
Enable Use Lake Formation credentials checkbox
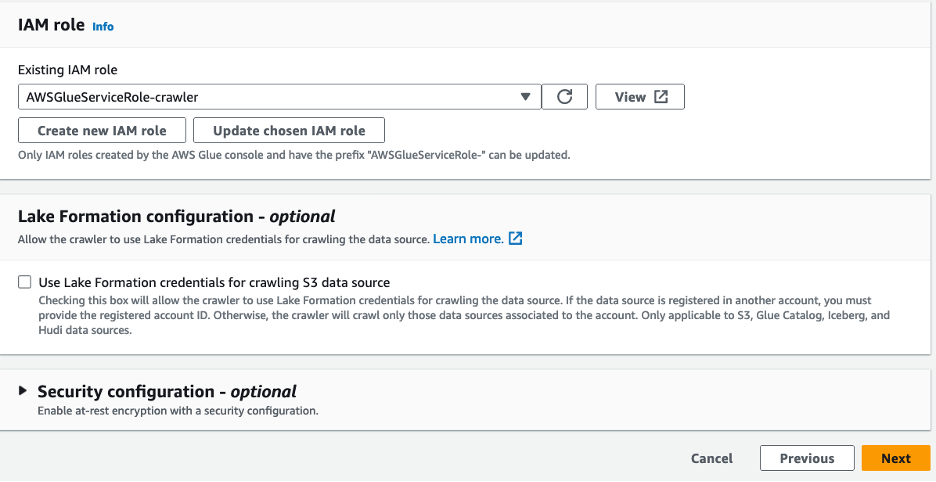(x=25, y=282)
